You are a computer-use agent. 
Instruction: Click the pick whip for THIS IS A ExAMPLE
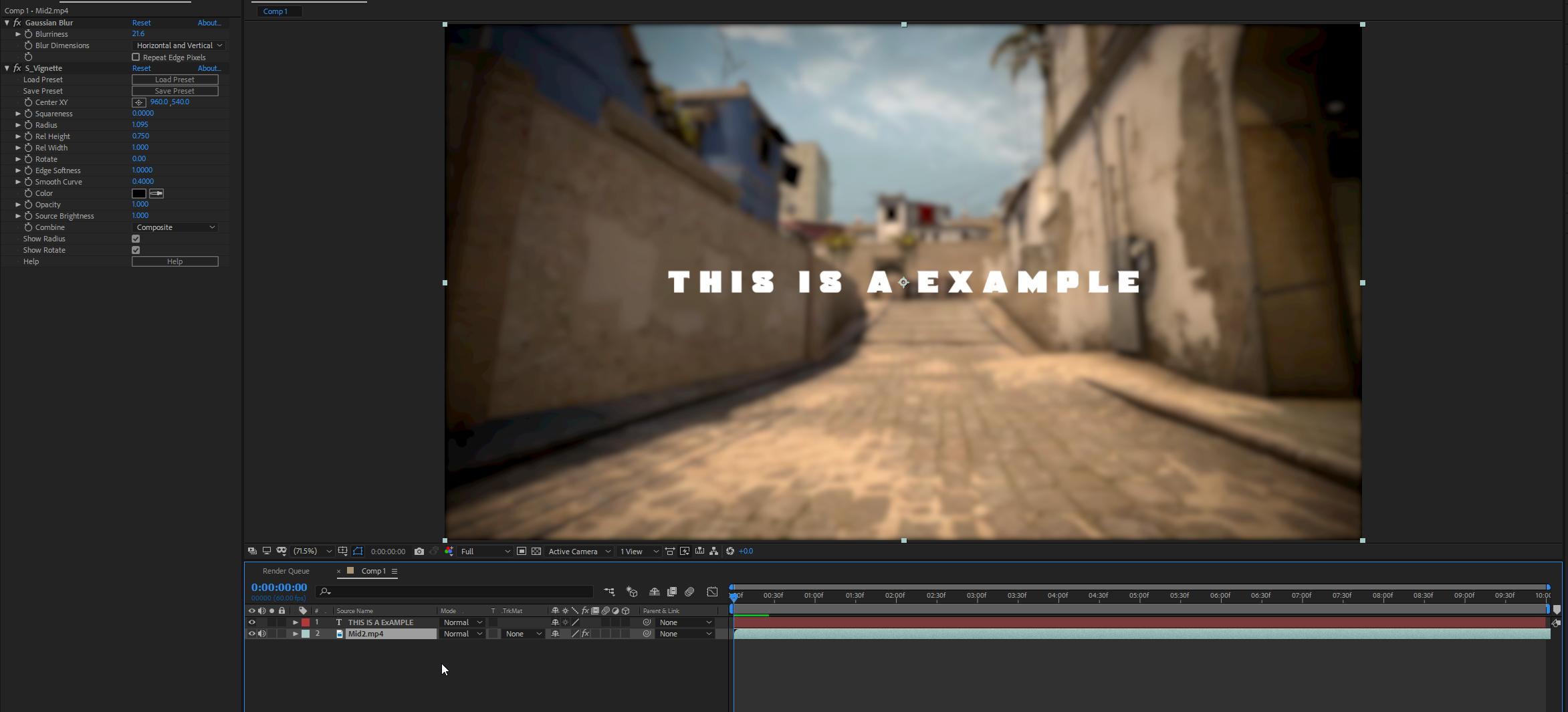[x=647, y=622]
